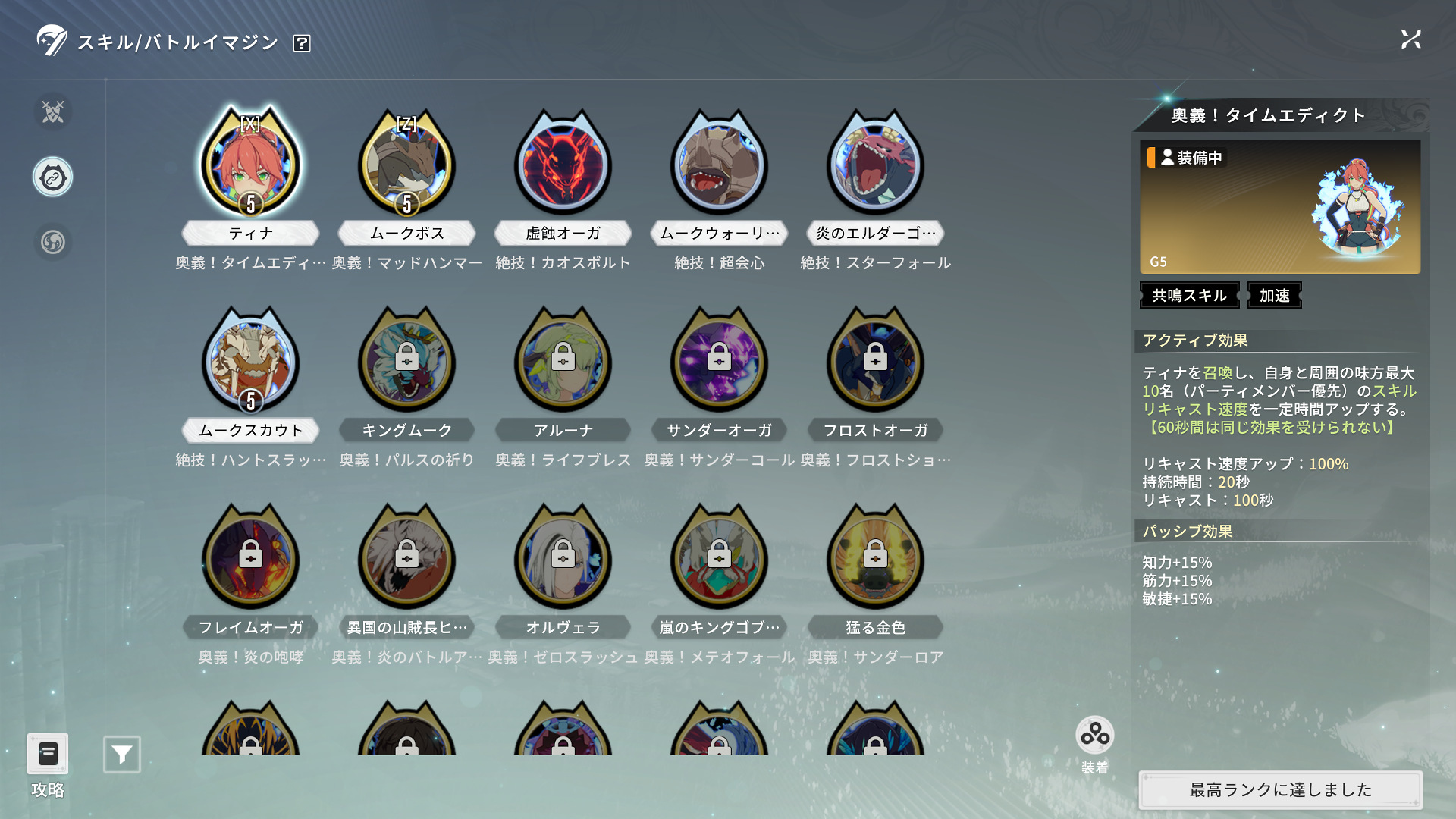Select locked キングムーク imagine
The width and height of the screenshot is (1456, 819).
pyautogui.click(x=406, y=360)
